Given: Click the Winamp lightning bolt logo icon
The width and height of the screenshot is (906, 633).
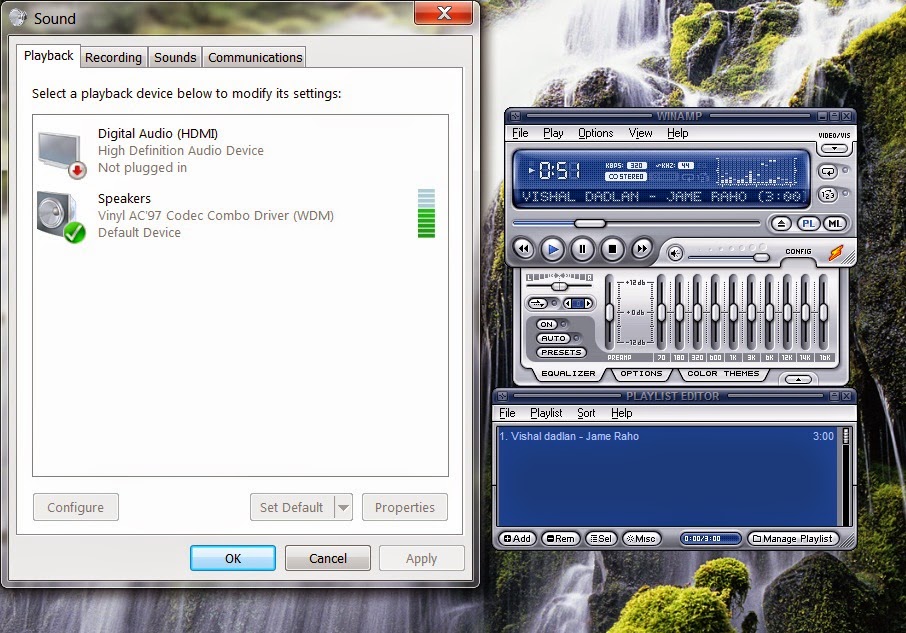Looking at the screenshot, I should (836, 253).
